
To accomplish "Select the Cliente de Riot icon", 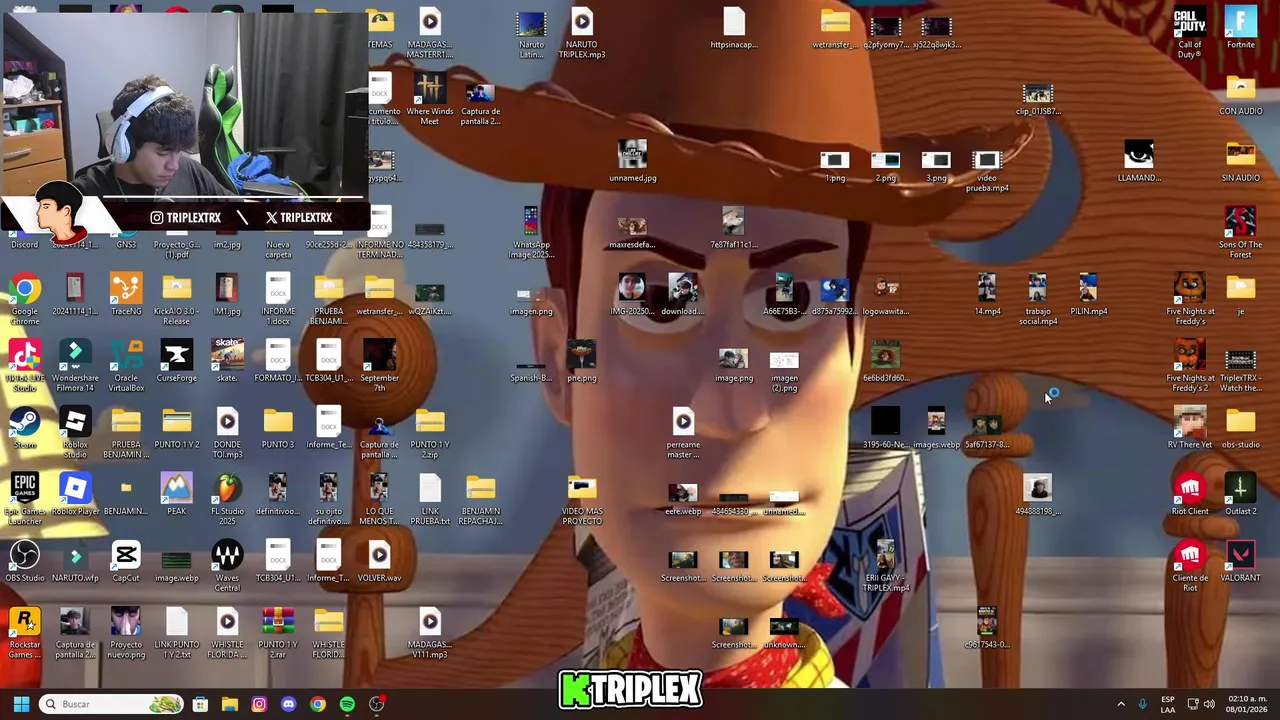I will [x=1189, y=565].
